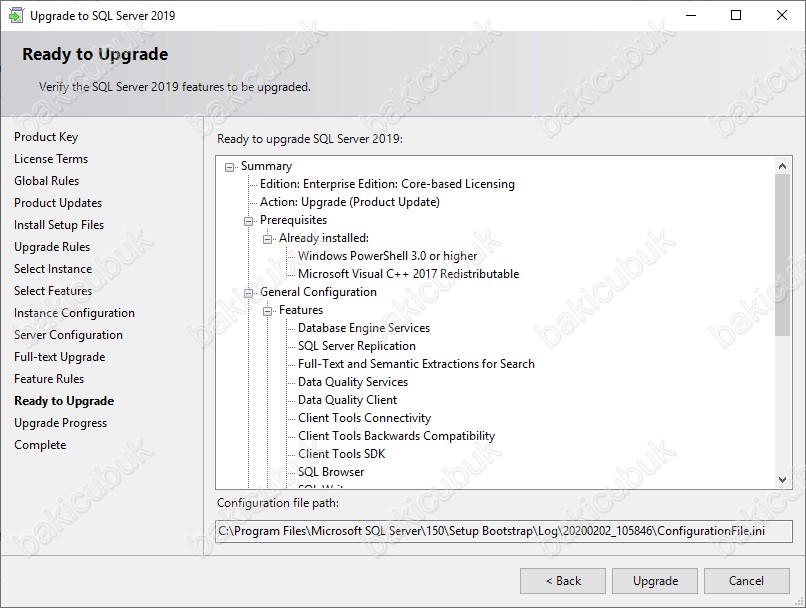Open the Product Key step
This screenshot has height=608, width=806.
tap(46, 137)
